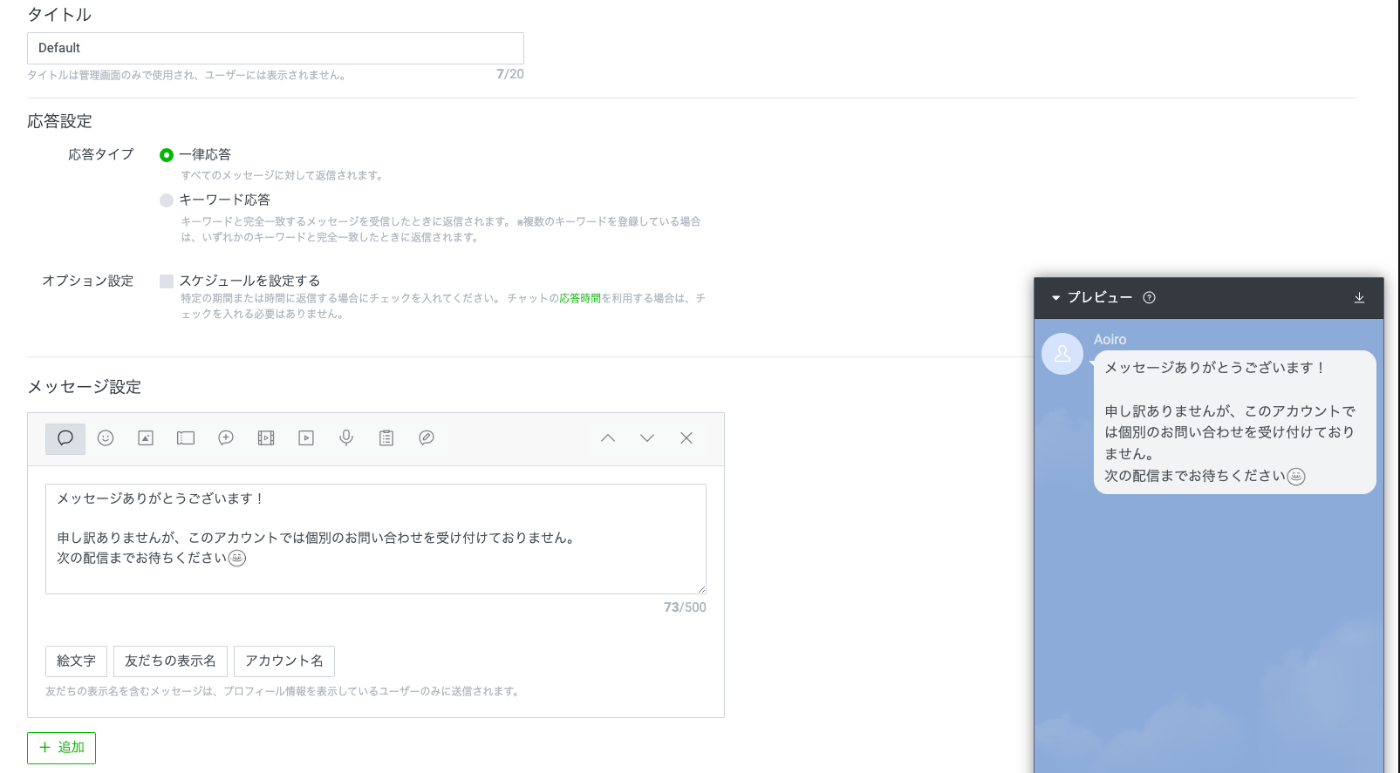Click inside the message text area
The width and height of the screenshot is (1400, 773).
point(375,539)
